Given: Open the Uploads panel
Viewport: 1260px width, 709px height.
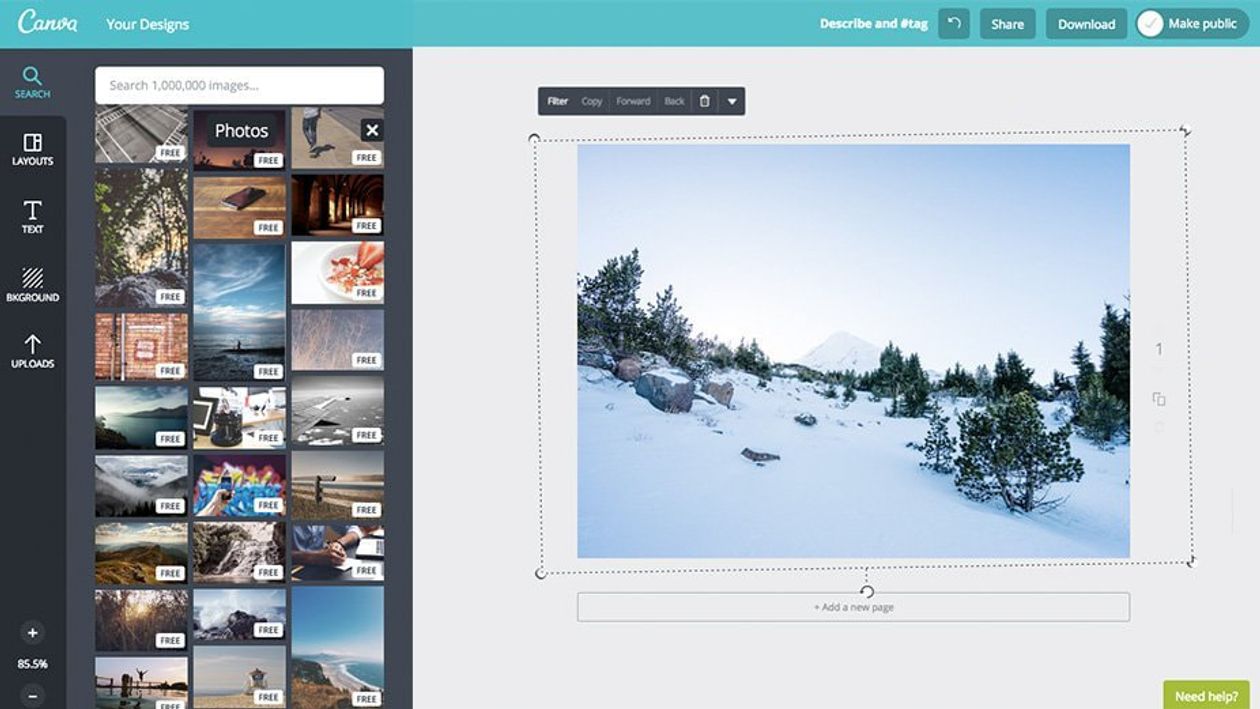Looking at the screenshot, I should click(x=32, y=351).
